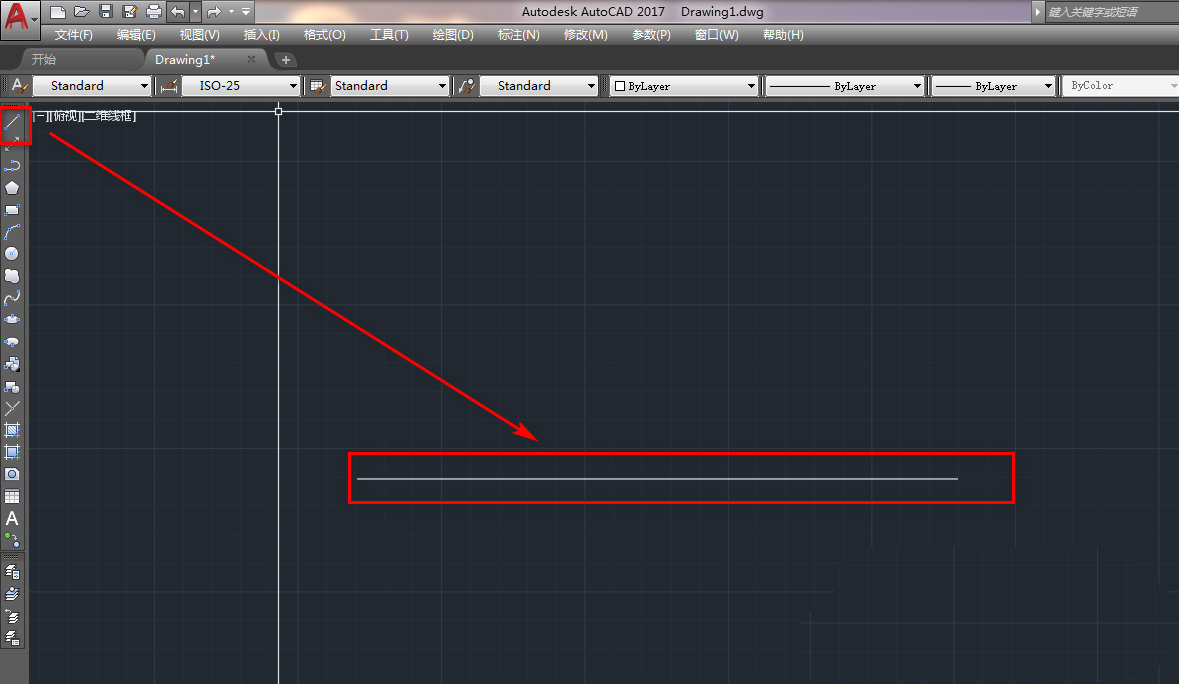This screenshot has height=684, width=1179.
Task: Open the Text Style manager icon
Action: click(x=20, y=86)
